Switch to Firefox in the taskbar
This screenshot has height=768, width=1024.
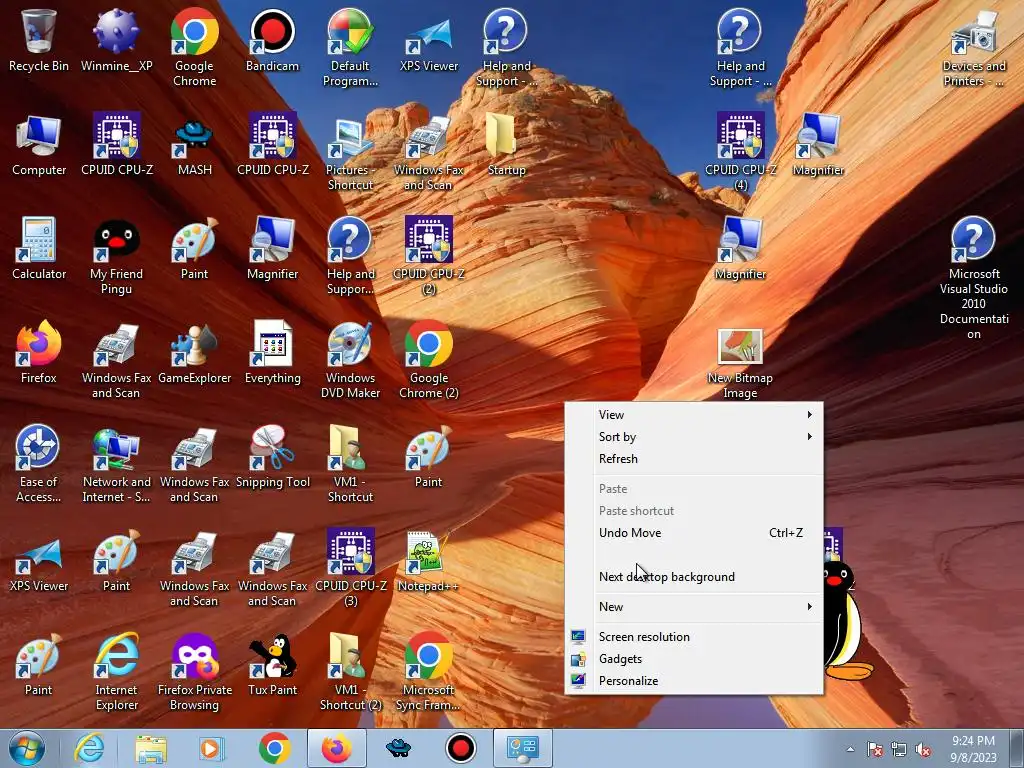[x=337, y=748]
